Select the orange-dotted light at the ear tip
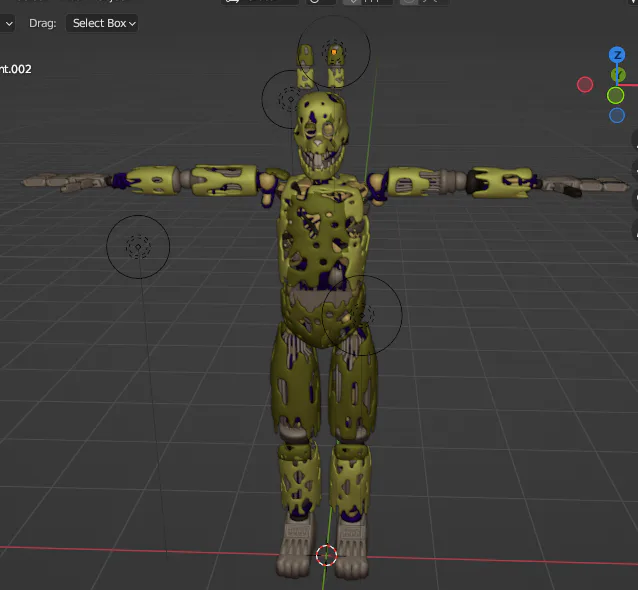Viewport: 638px width, 590px height. tap(334, 52)
